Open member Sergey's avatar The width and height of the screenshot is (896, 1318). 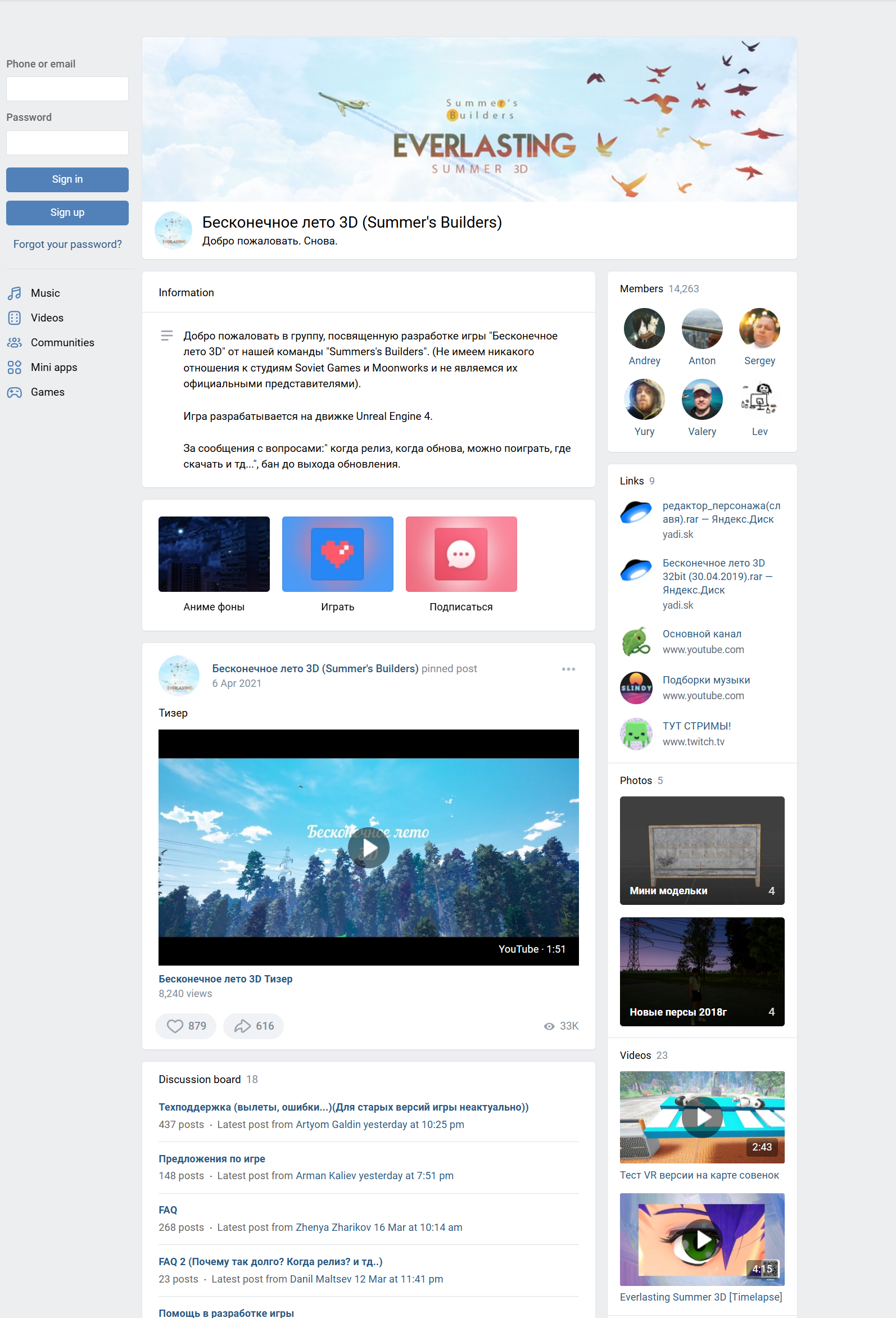click(x=760, y=328)
